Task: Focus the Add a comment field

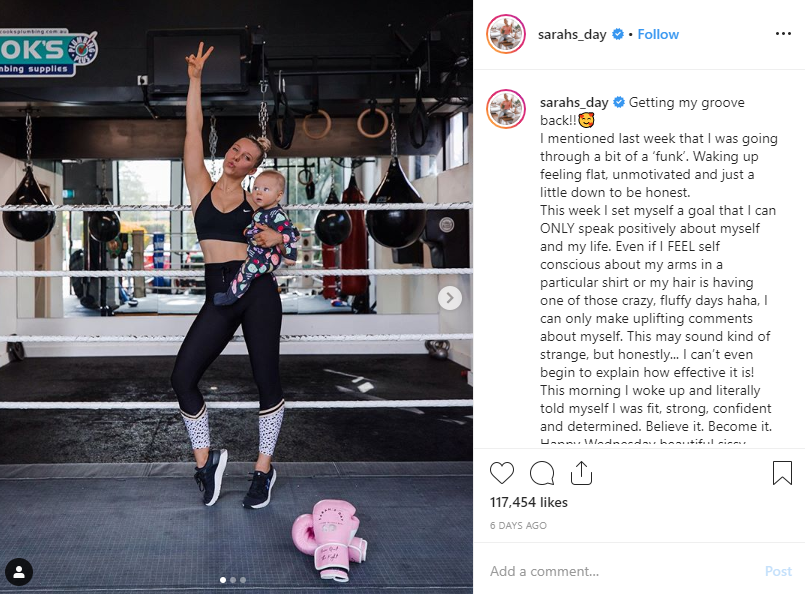Action: (621, 571)
